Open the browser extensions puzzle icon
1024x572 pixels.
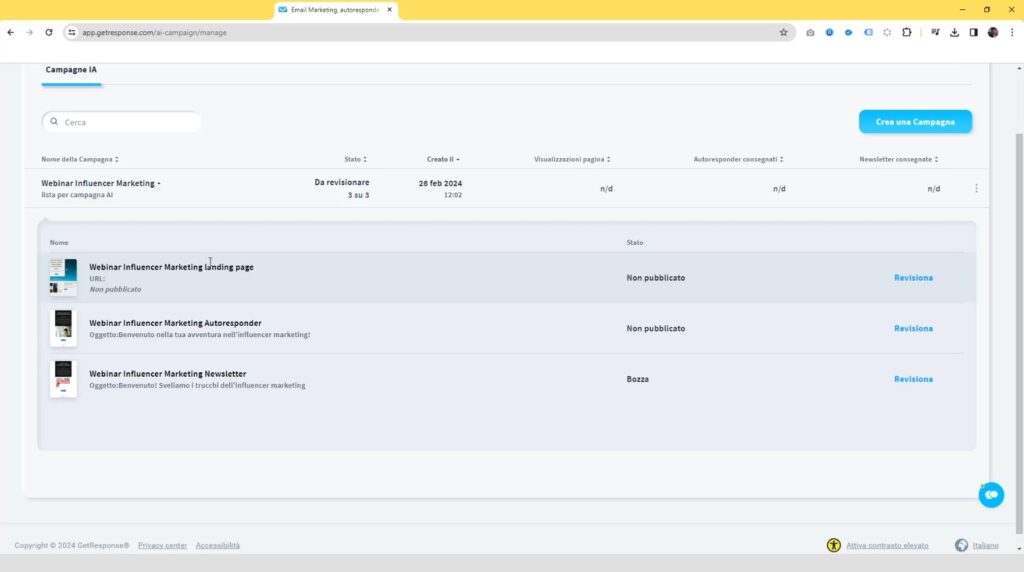pyautogui.click(x=907, y=32)
